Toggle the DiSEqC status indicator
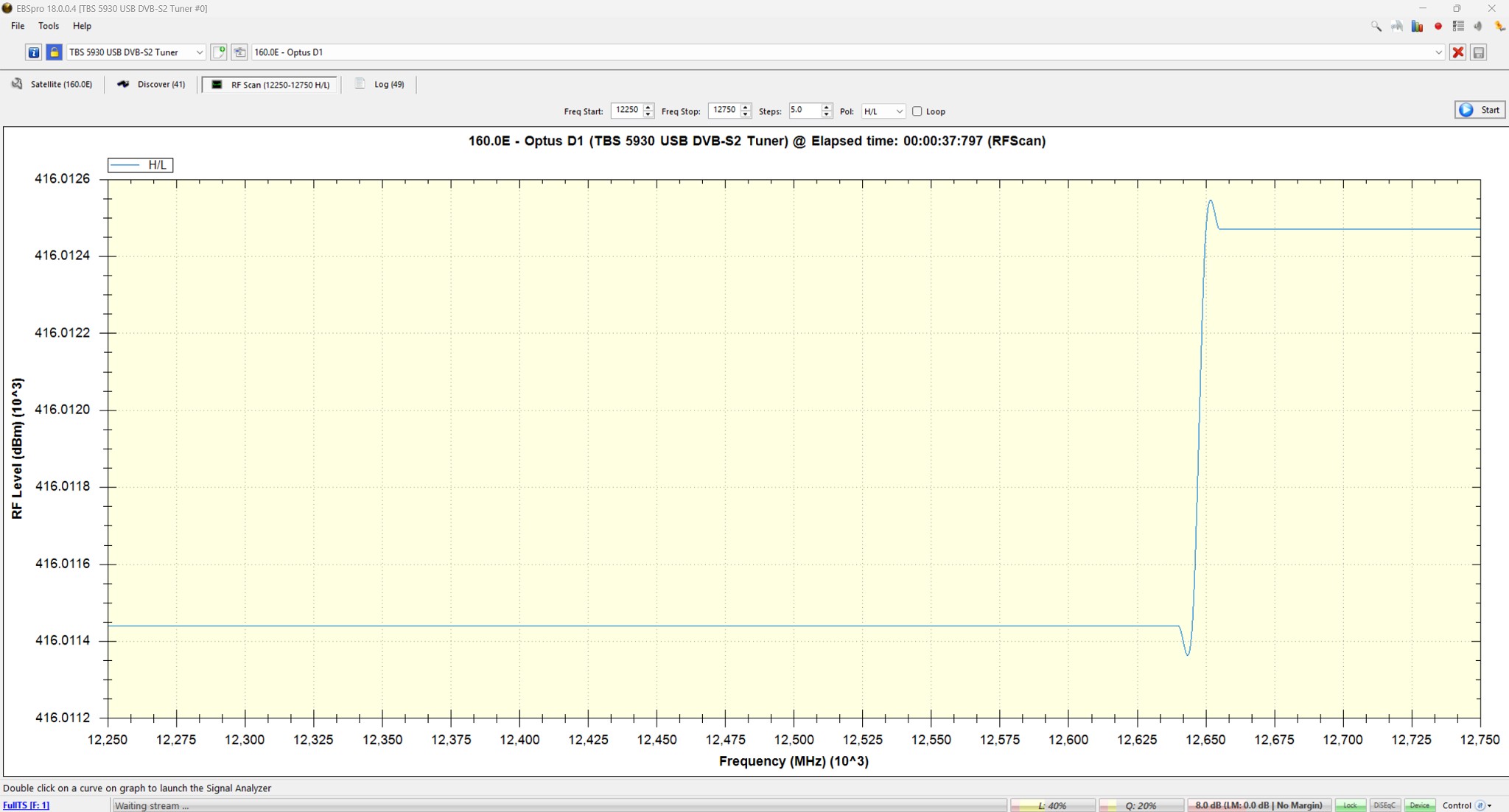The height and width of the screenshot is (812, 1509). point(1384,805)
